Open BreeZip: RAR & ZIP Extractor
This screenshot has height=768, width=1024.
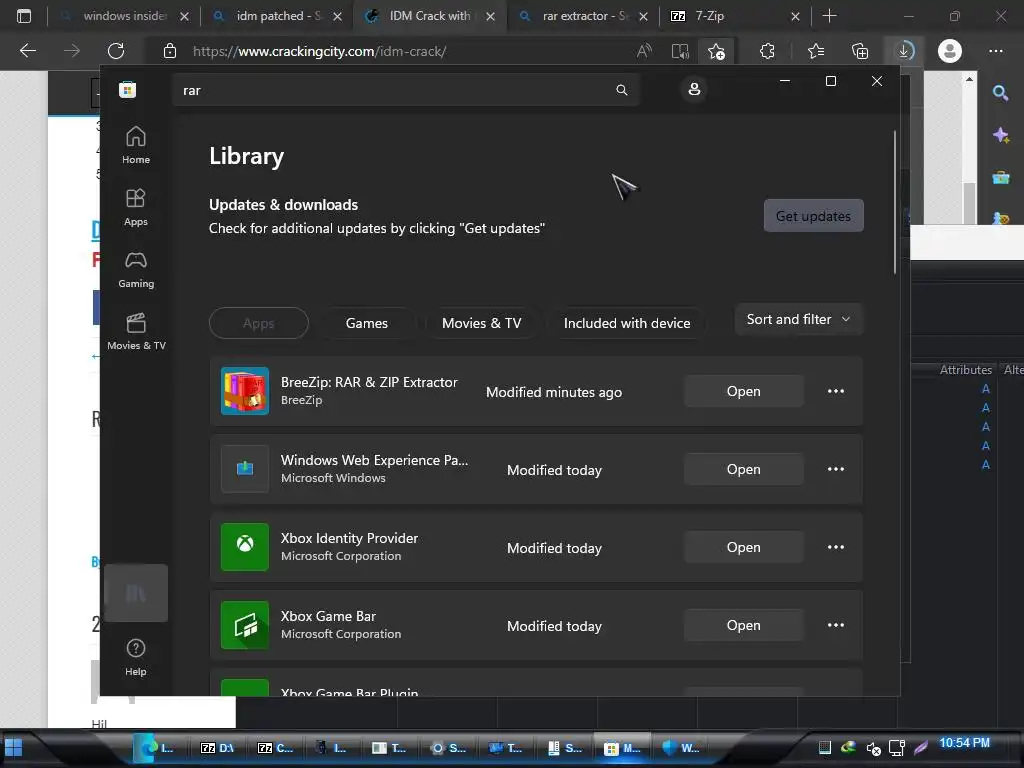pyautogui.click(x=743, y=391)
